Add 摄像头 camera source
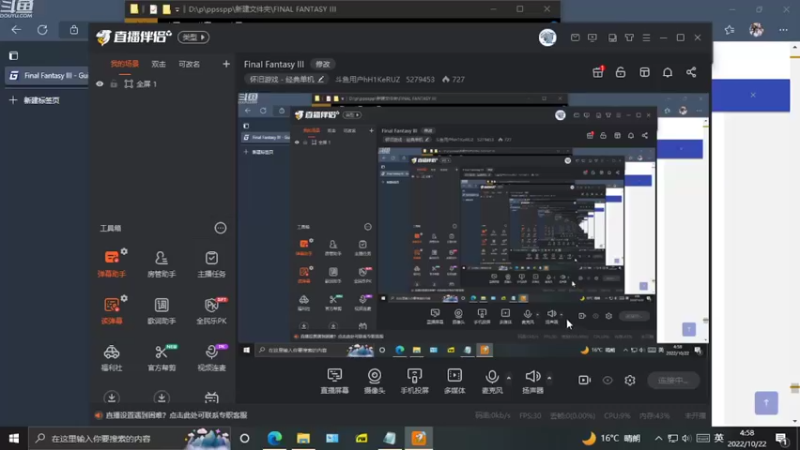The image size is (800, 450). [x=374, y=381]
